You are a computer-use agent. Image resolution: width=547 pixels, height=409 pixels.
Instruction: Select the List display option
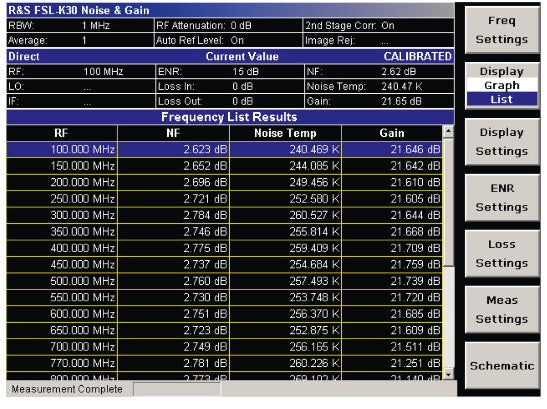[502, 99]
